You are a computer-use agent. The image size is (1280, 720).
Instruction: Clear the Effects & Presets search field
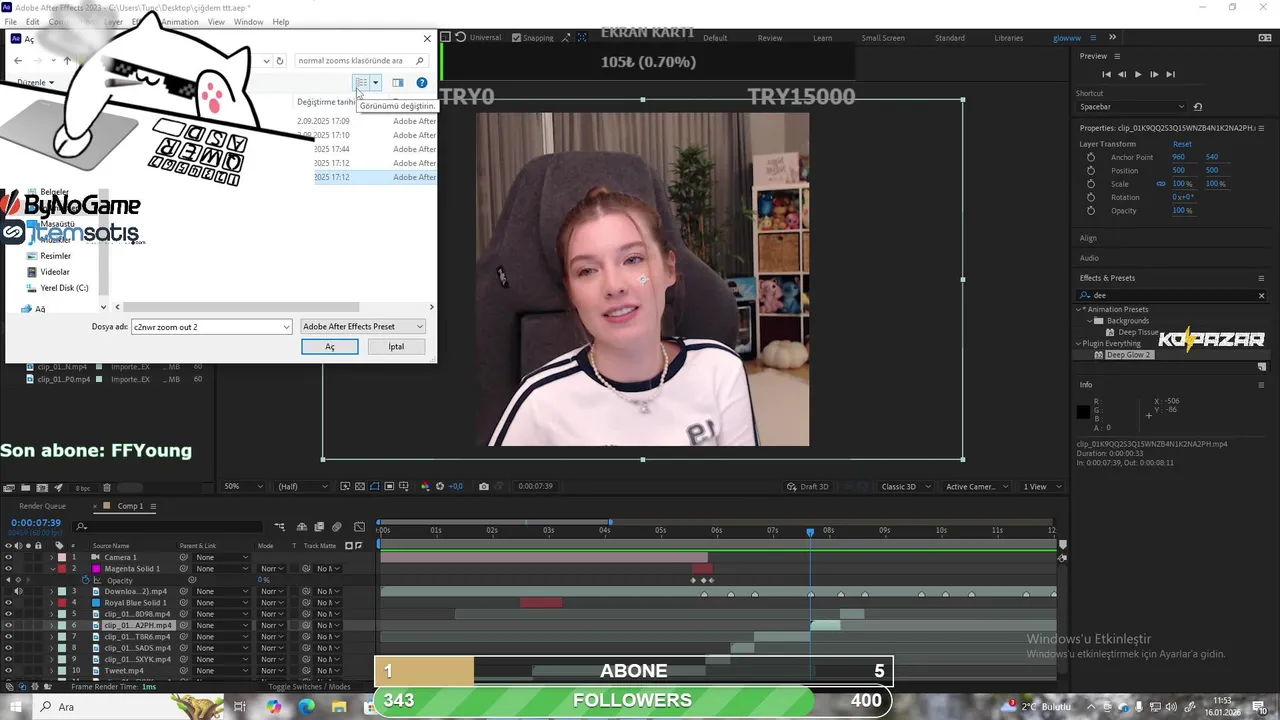point(1261,295)
